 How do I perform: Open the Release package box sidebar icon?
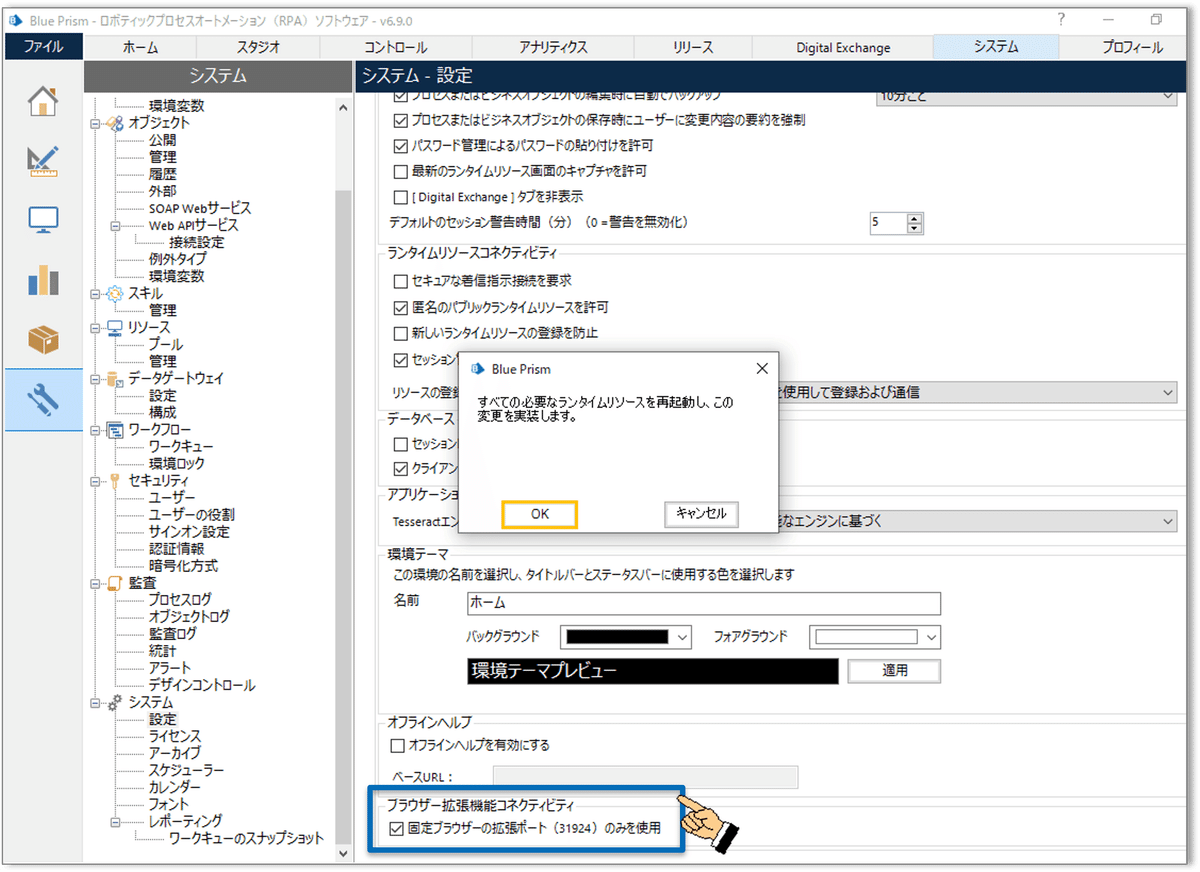[43, 340]
